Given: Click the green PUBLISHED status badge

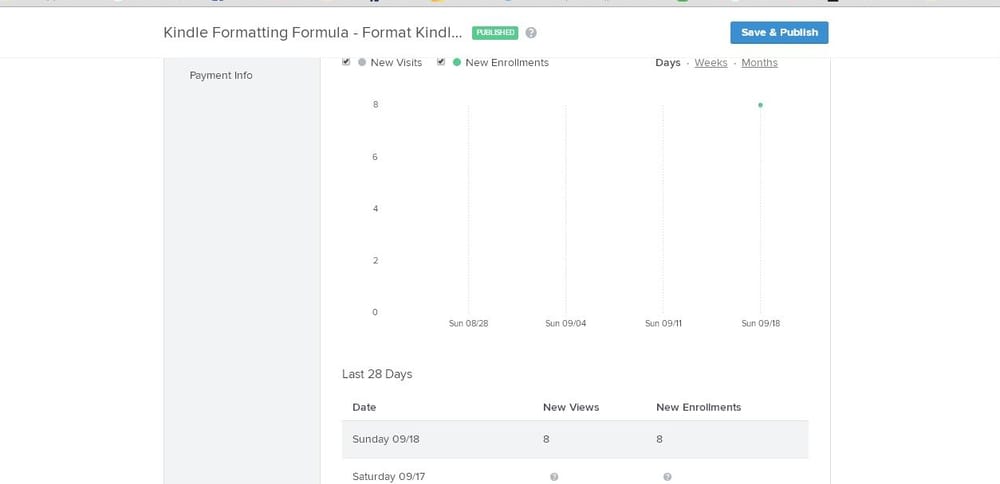Looking at the screenshot, I should tap(495, 33).
